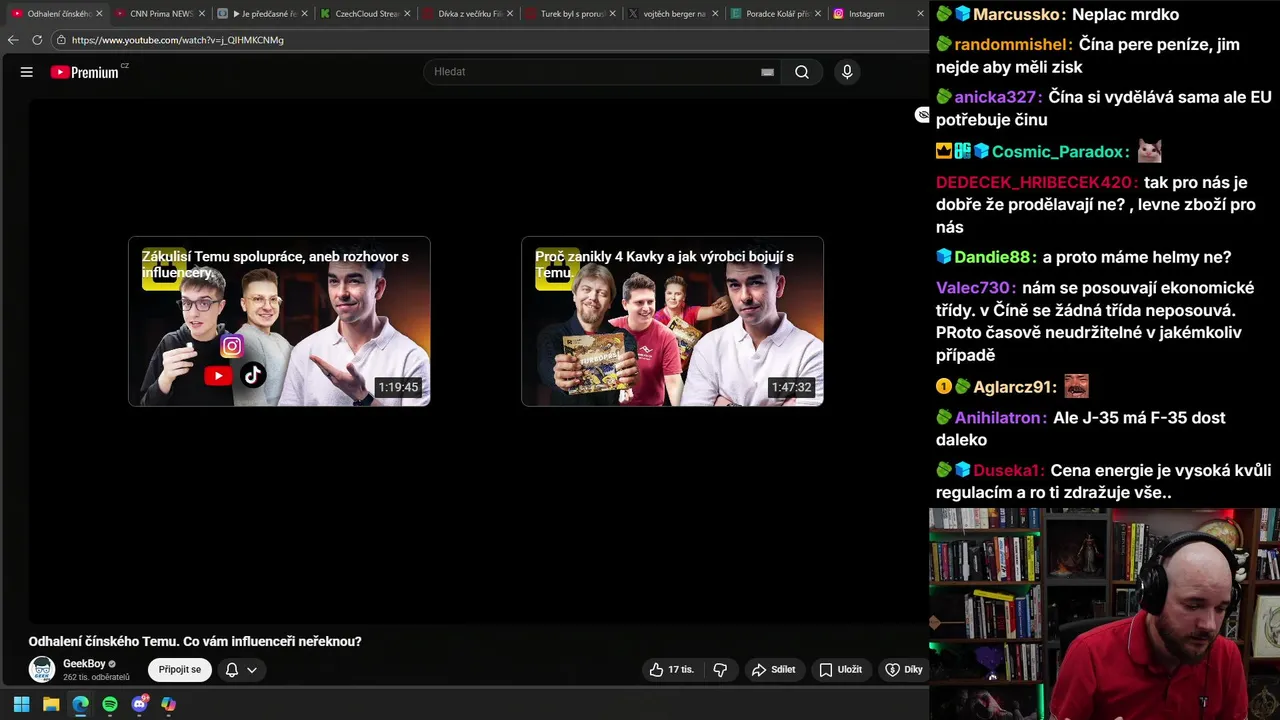Open Windows Start menu
The image size is (1280, 720).
click(21, 704)
